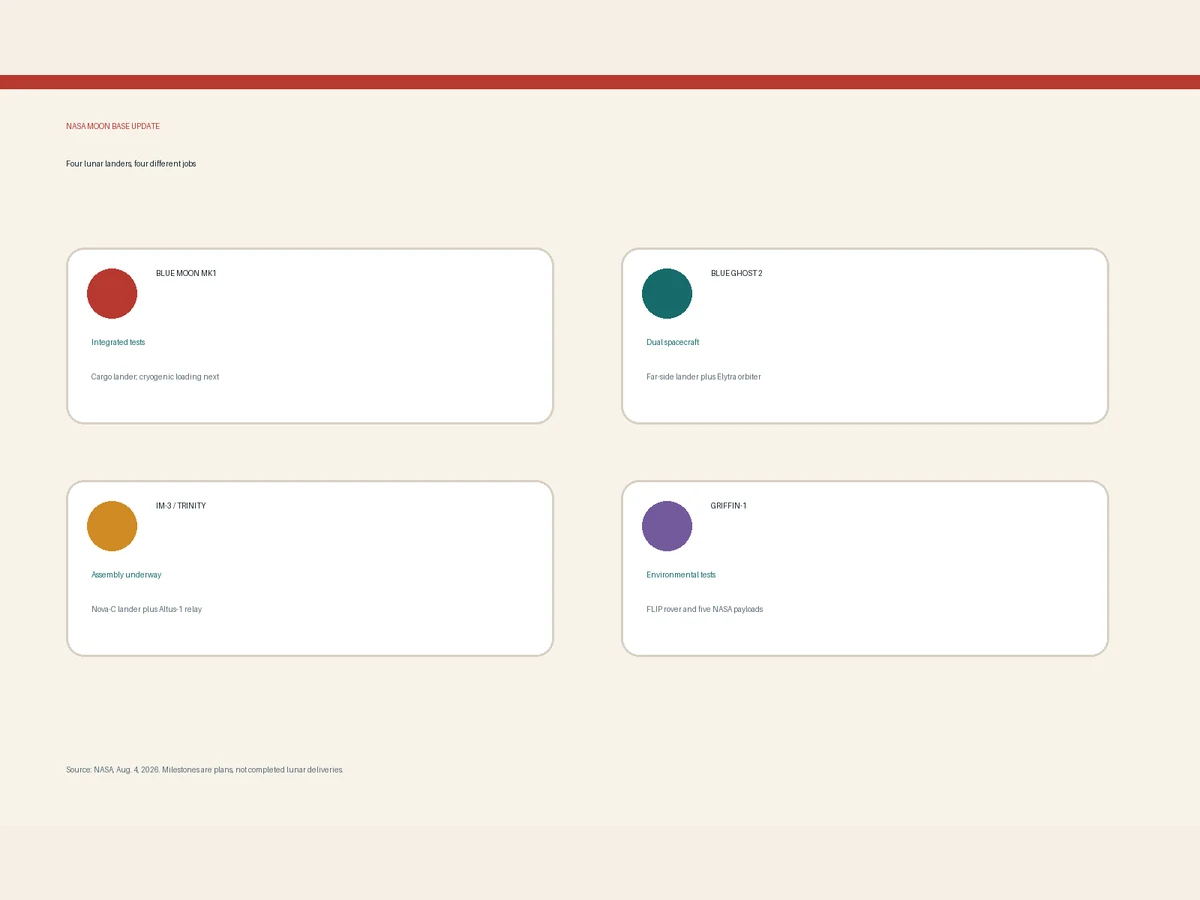Screen dimensions: 1200x900
Task: Click the 'Dual spacecraft' status text
Action: coord(673,342)
